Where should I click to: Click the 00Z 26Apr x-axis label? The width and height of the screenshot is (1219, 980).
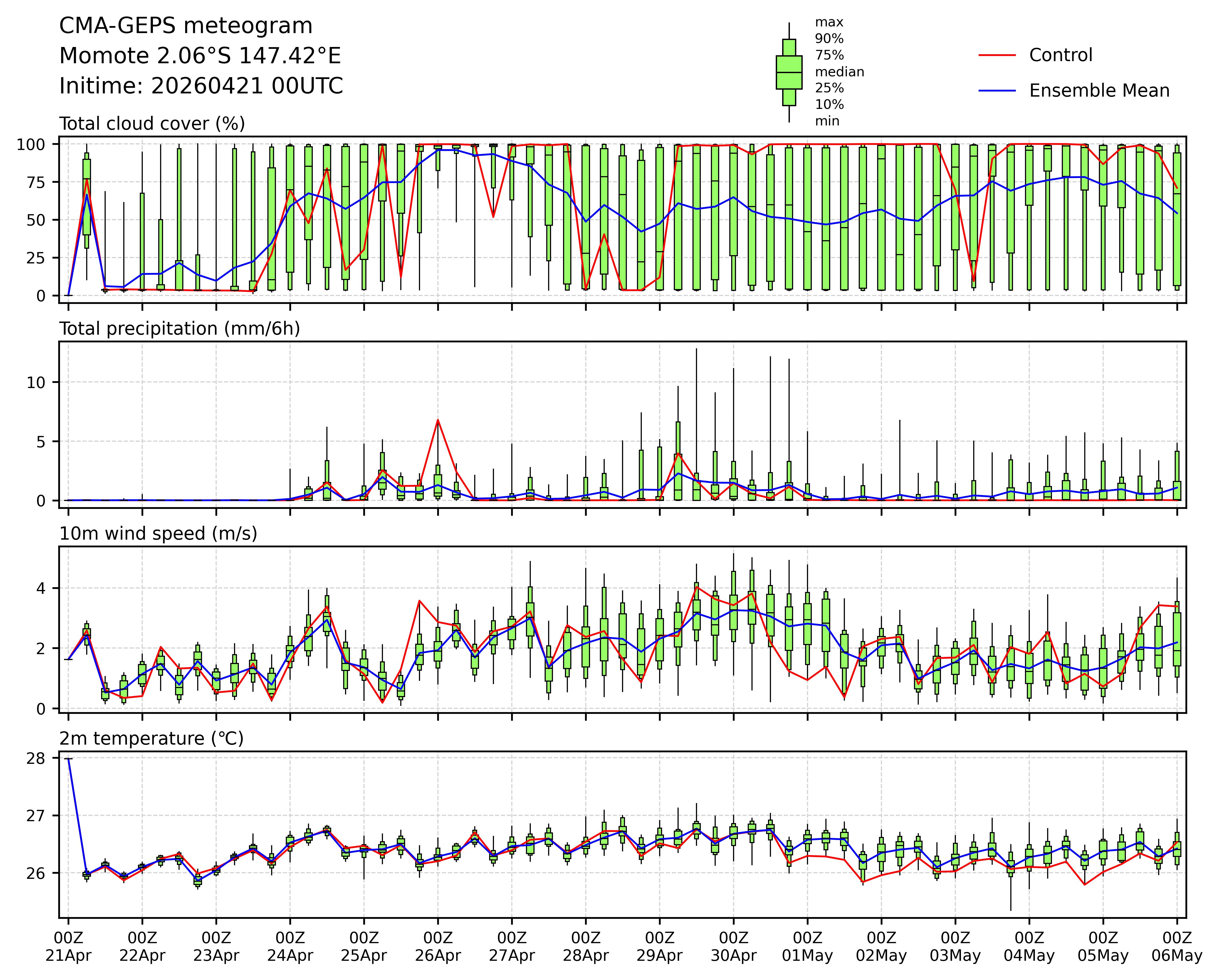[438, 947]
